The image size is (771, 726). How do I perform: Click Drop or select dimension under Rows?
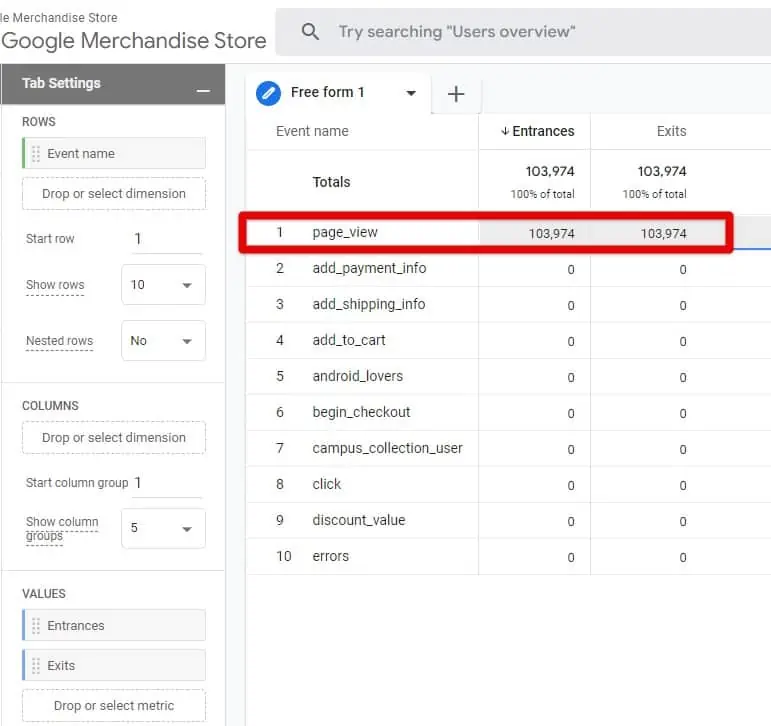coord(114,194)
